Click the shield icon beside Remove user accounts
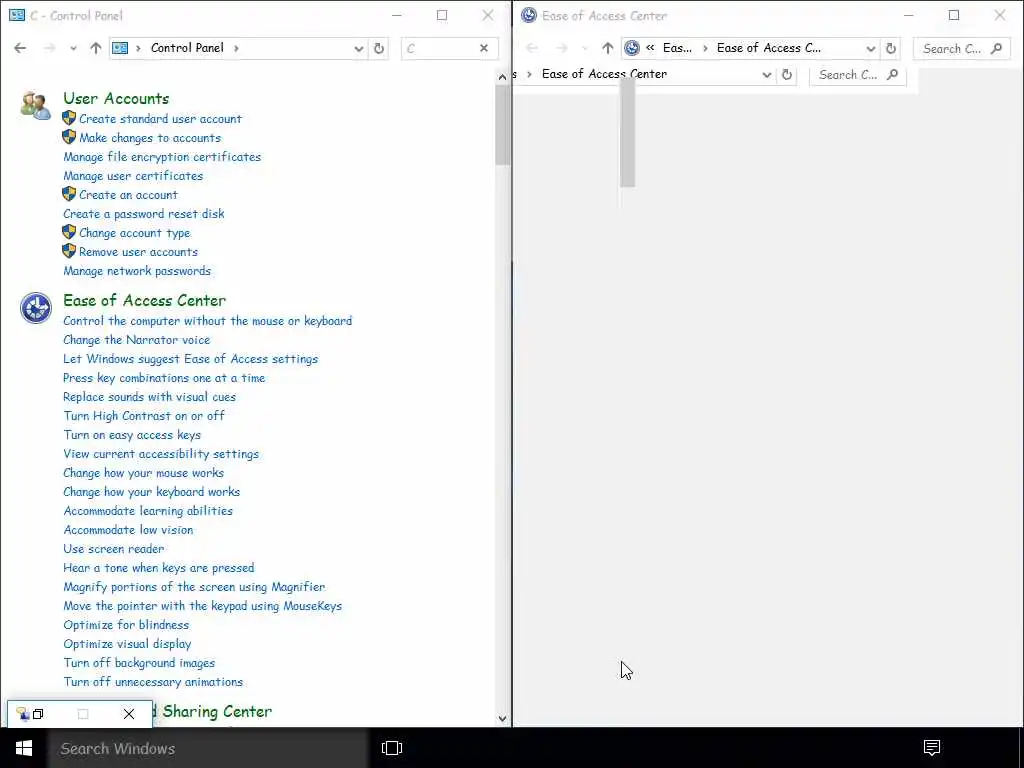The width and height of the screenshot is (1024, 768). pyautogui.click(x=69, y=251)
